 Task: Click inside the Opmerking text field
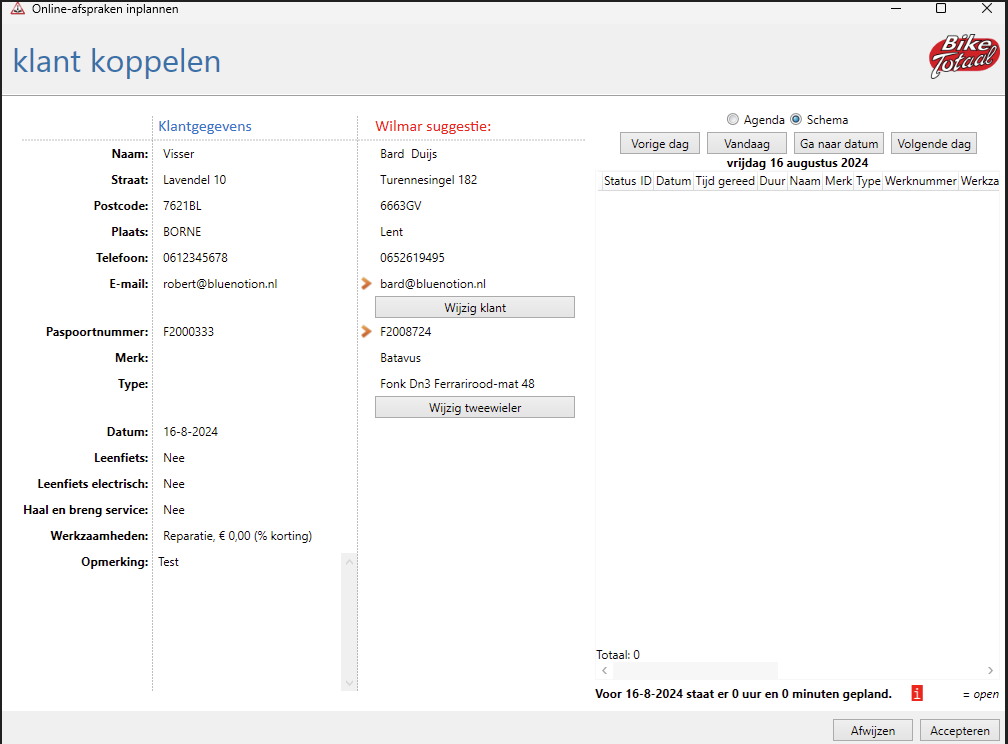coord(247,620)
